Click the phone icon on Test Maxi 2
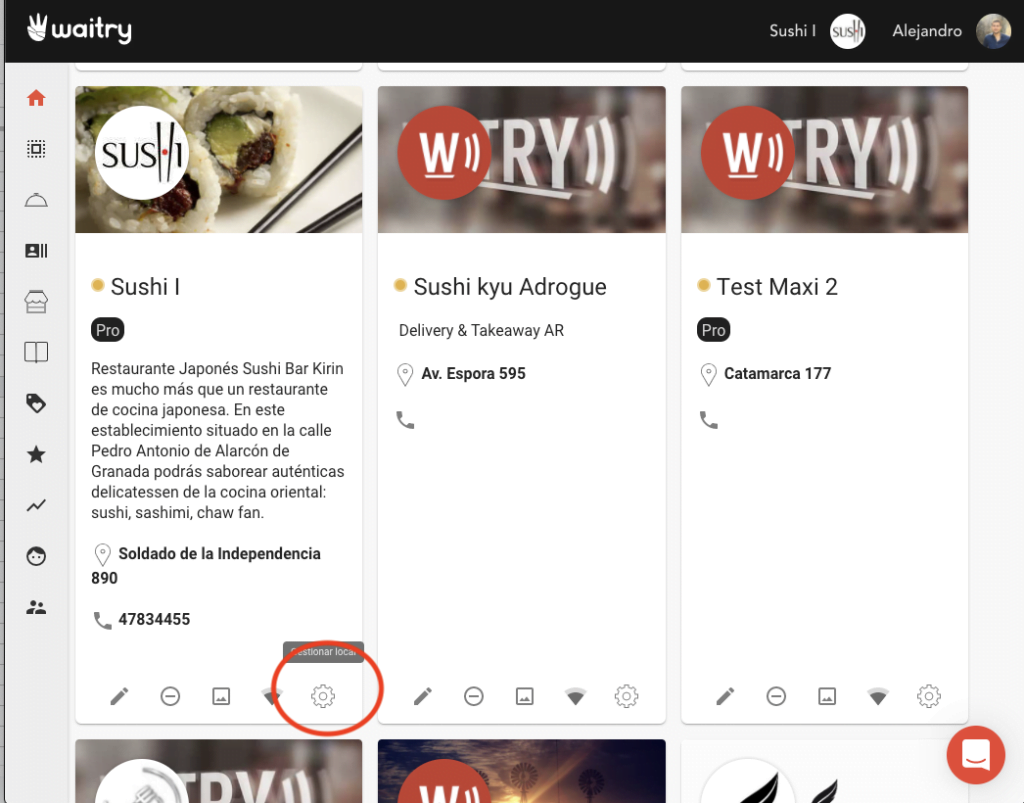The height and width of the screenshot is (803, 1024). pyautogui.click(x=709, y=420)
